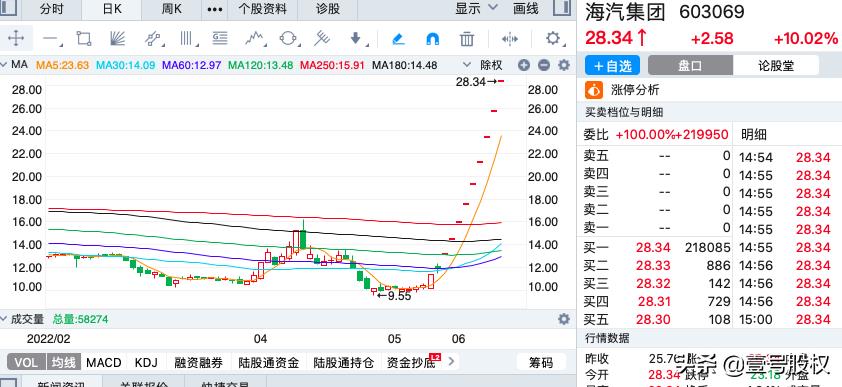Open 个股资料 tab
The width and height of the screenshot is (842, 387).
point(263,9)
